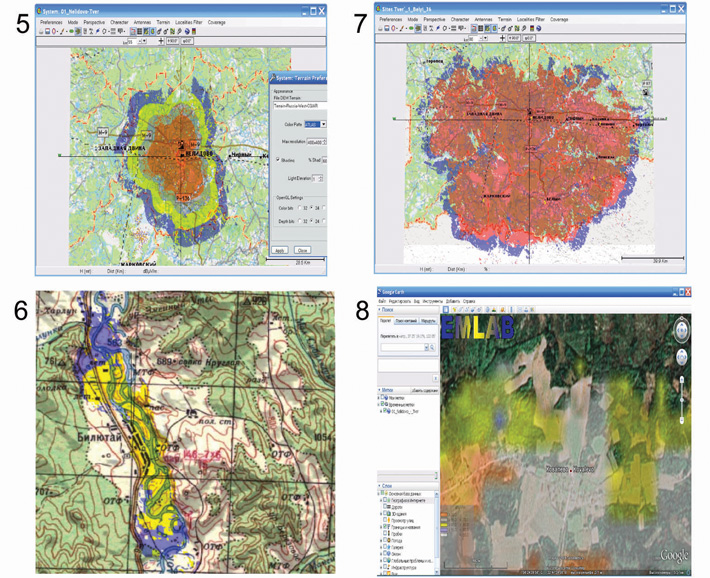Click the printer icon in 01_Nelidovo-Tver window
Image resolution: width=710 pixels, height=578 pixels.
pos(41,31)
